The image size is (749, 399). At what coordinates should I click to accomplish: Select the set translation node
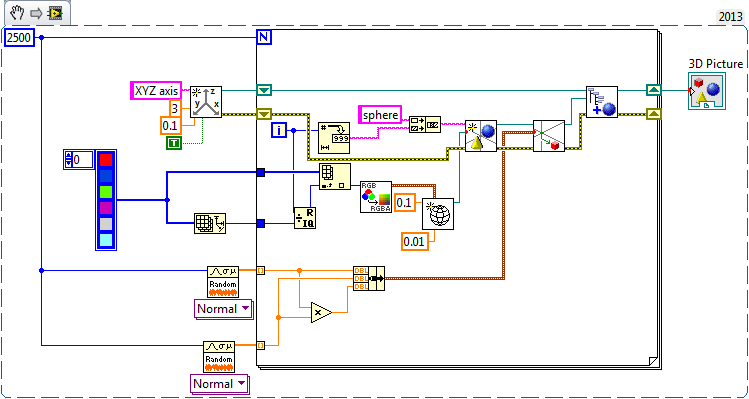tap(549, 136)
